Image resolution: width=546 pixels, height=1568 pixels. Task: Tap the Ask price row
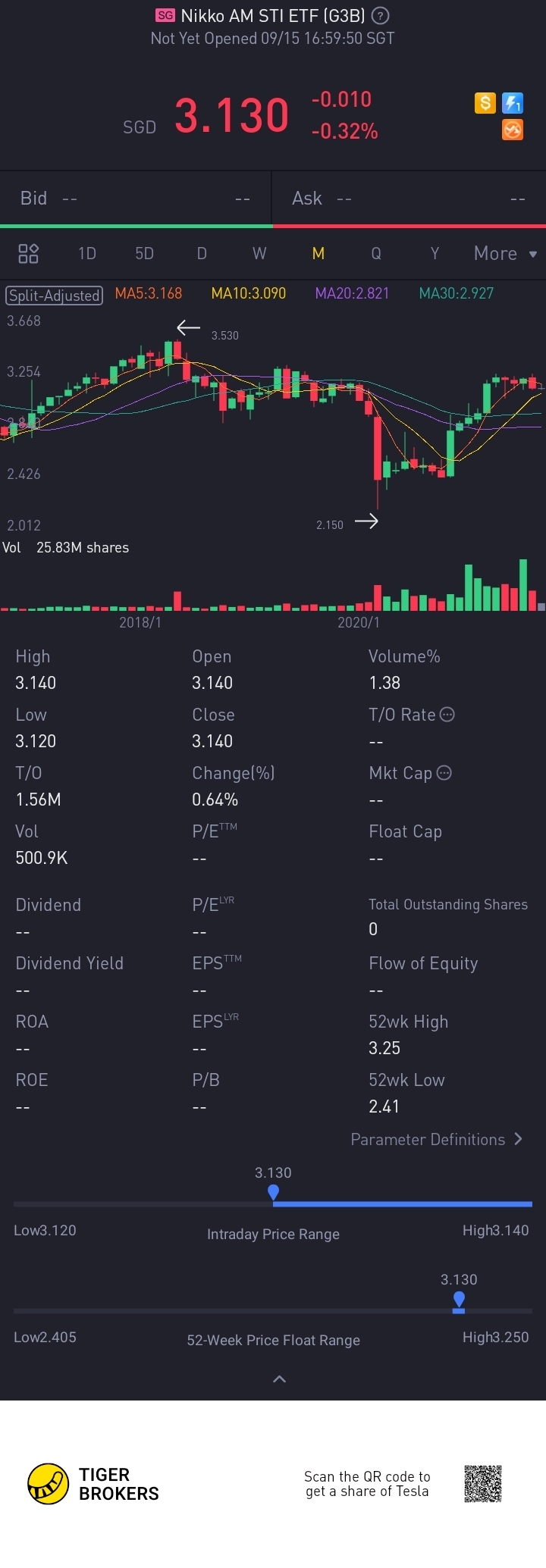point(408,199)
